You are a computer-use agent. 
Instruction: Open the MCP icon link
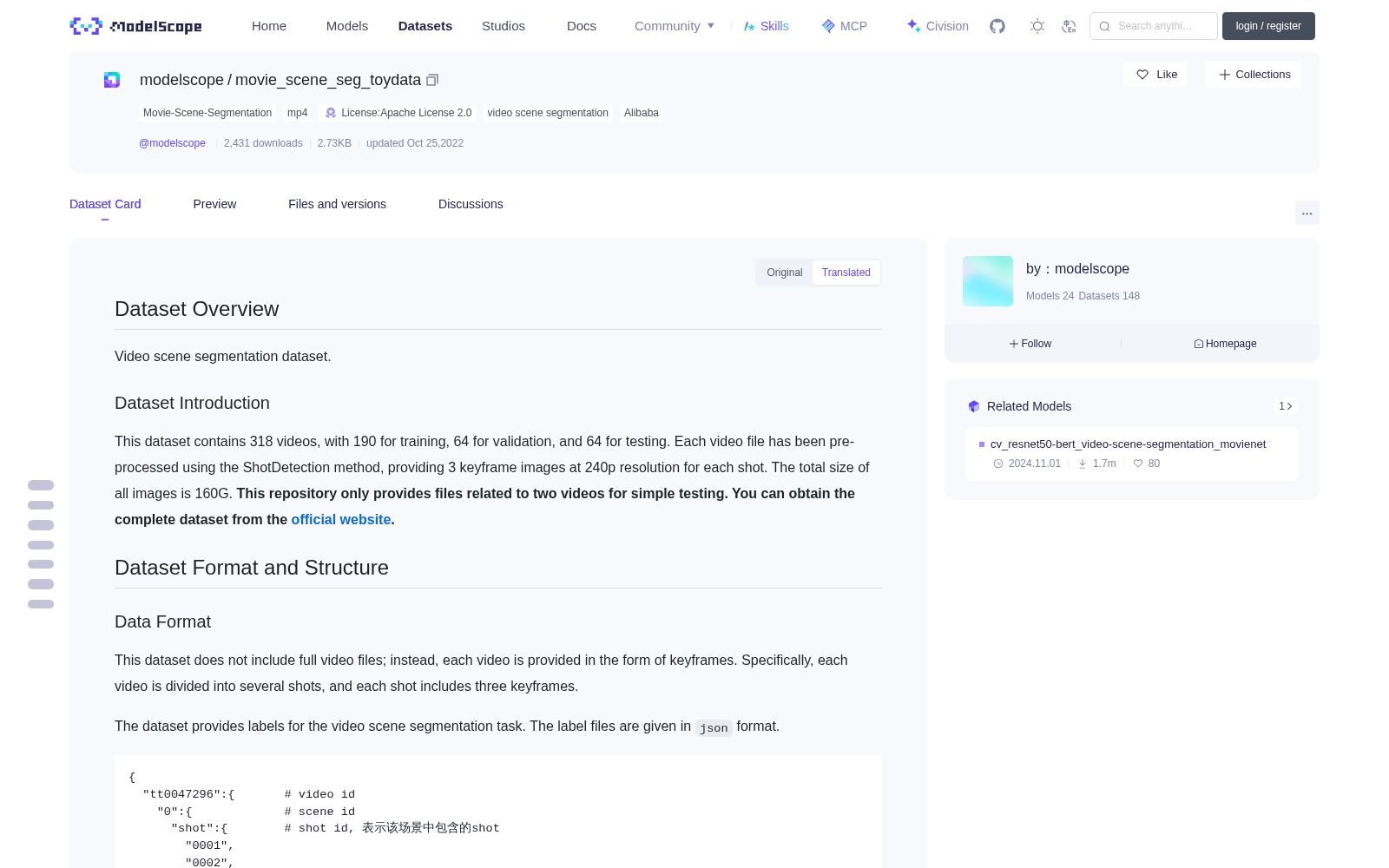click(x=844, y=26)
